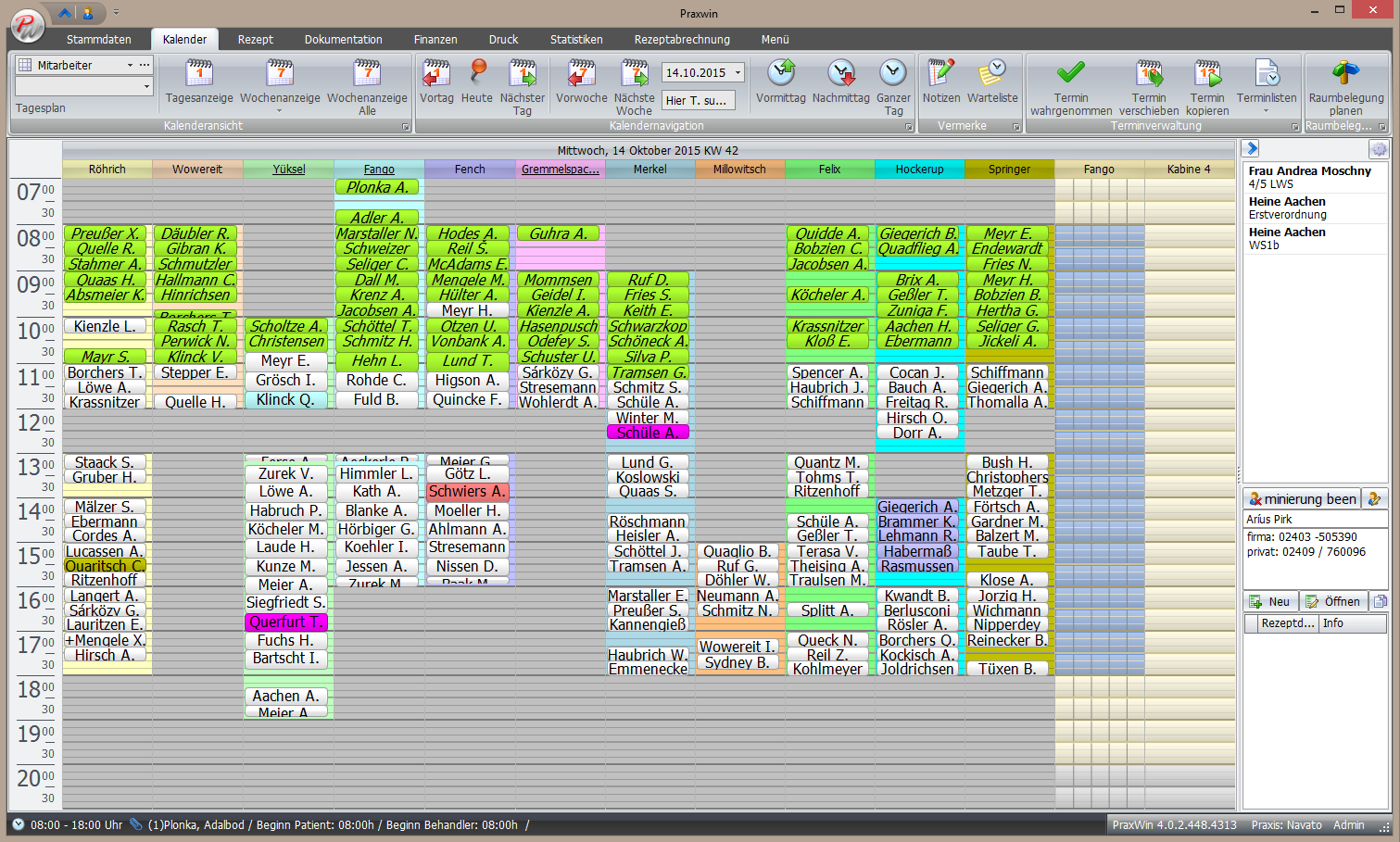Show Ganzer Tag full day view
The width and height of the screenshot is (1400, 842).
pyautogui.click(x=893, y=87)
